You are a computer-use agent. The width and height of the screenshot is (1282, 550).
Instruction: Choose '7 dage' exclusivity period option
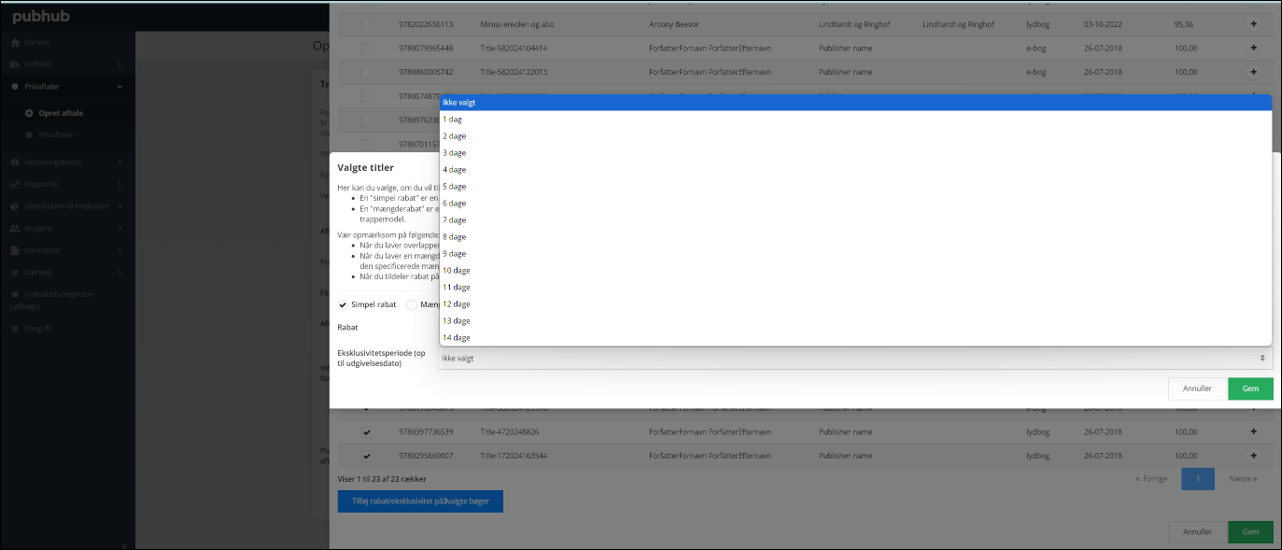455,220
